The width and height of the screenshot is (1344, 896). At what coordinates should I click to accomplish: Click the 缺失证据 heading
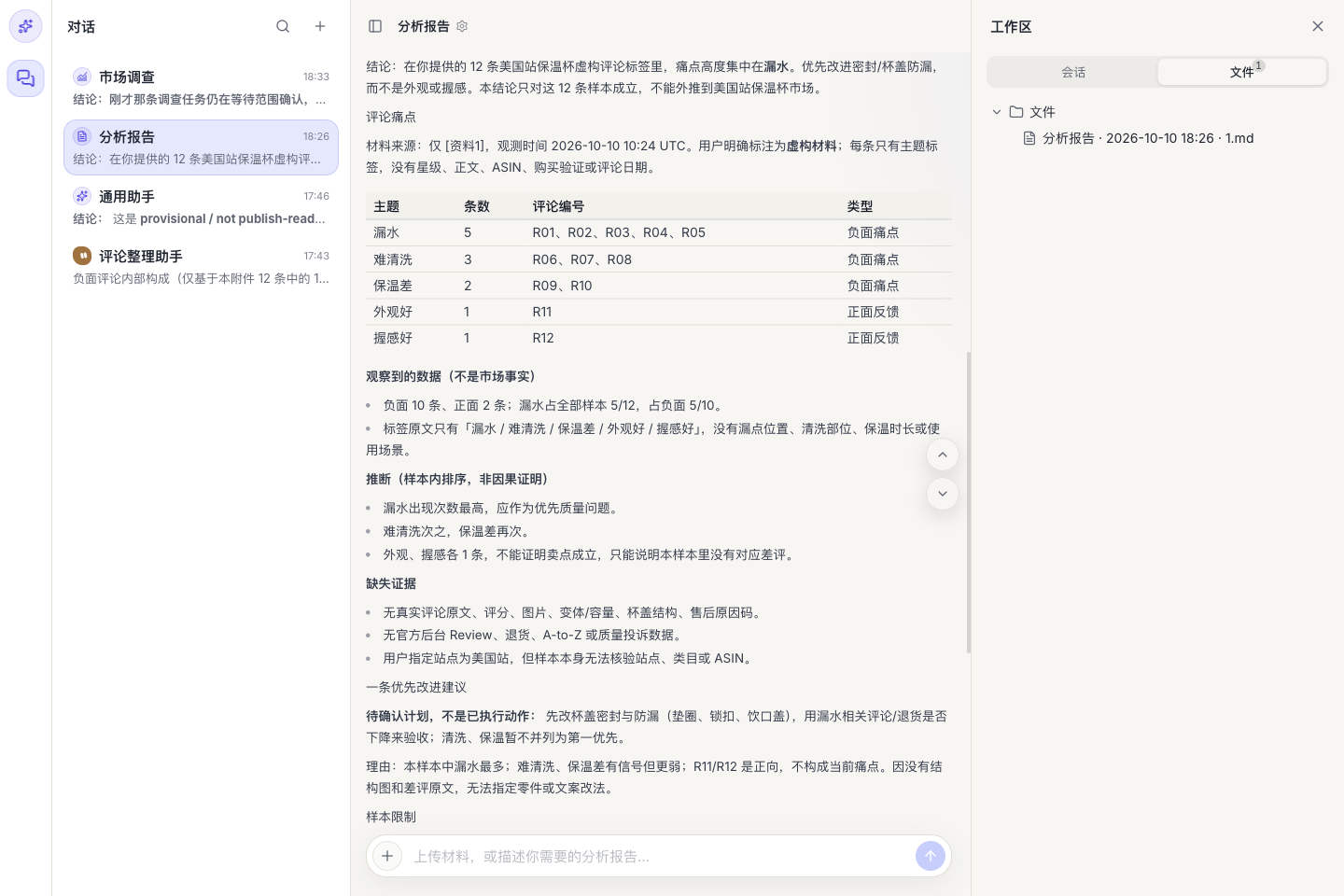(x=391, y=583)
